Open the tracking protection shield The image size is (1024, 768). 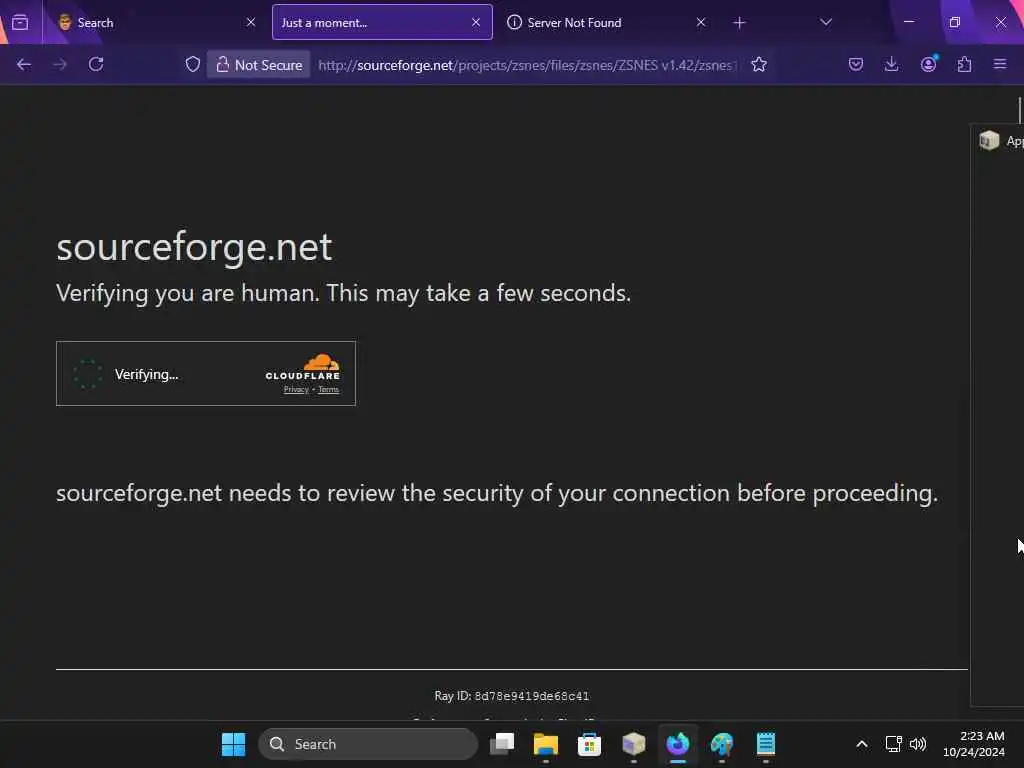point(193,64)
